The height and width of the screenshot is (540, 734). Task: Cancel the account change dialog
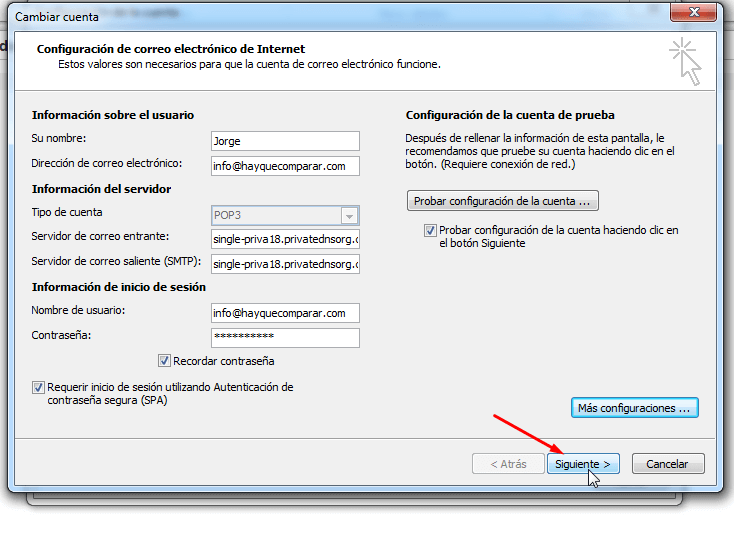[x=667, y=464]
